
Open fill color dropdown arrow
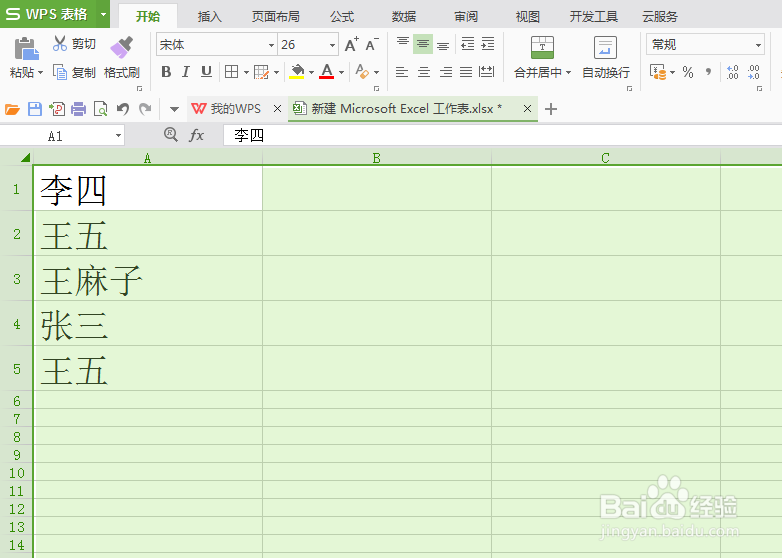311,73
